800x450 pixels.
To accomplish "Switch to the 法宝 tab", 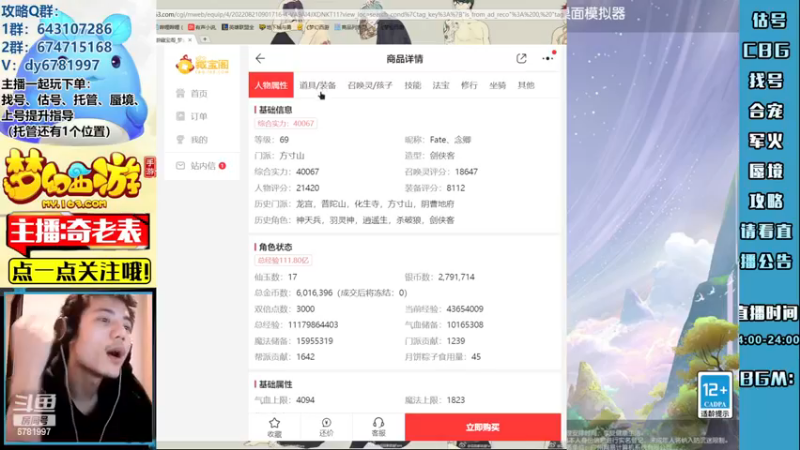I will pos(441,85).
